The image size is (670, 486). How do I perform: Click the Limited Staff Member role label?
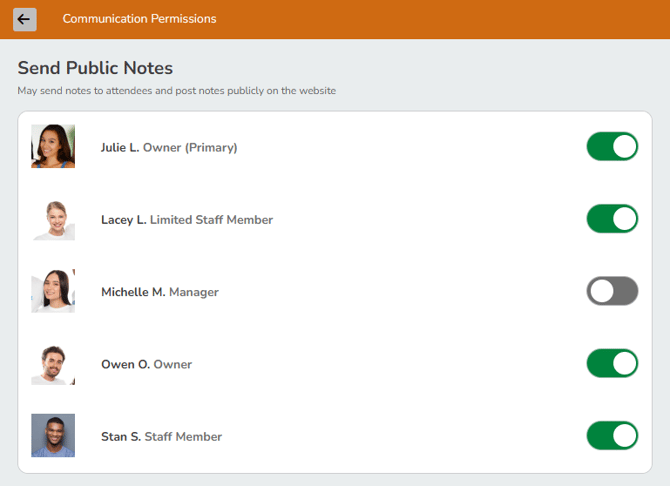tap(211, 220)
